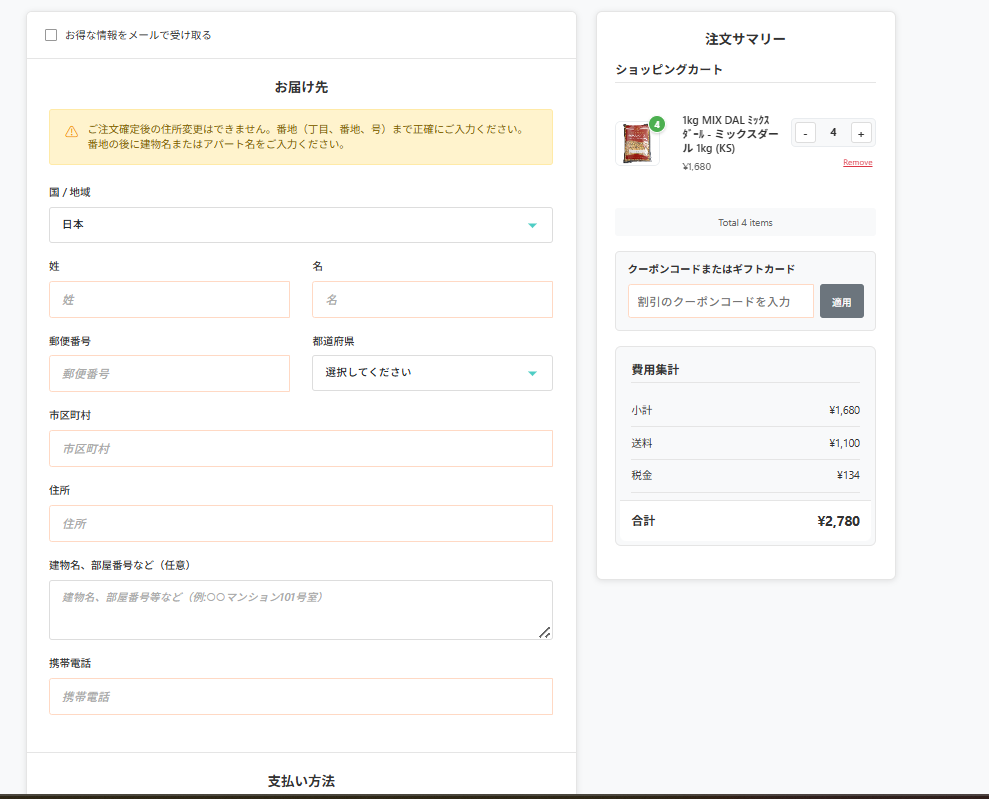Click the resize handle of the building name textarea
The height and width of the screenshot is (799, 989).
tap(545, 631)
